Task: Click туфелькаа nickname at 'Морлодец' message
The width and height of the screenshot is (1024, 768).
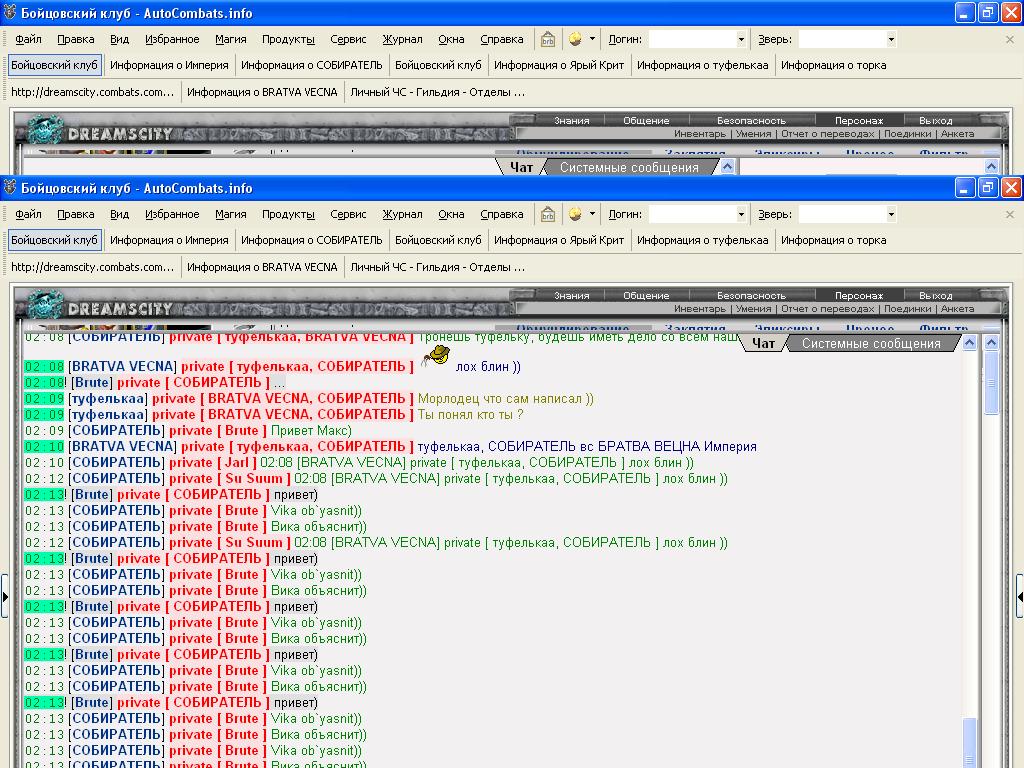Action: (x=108, y=398)
